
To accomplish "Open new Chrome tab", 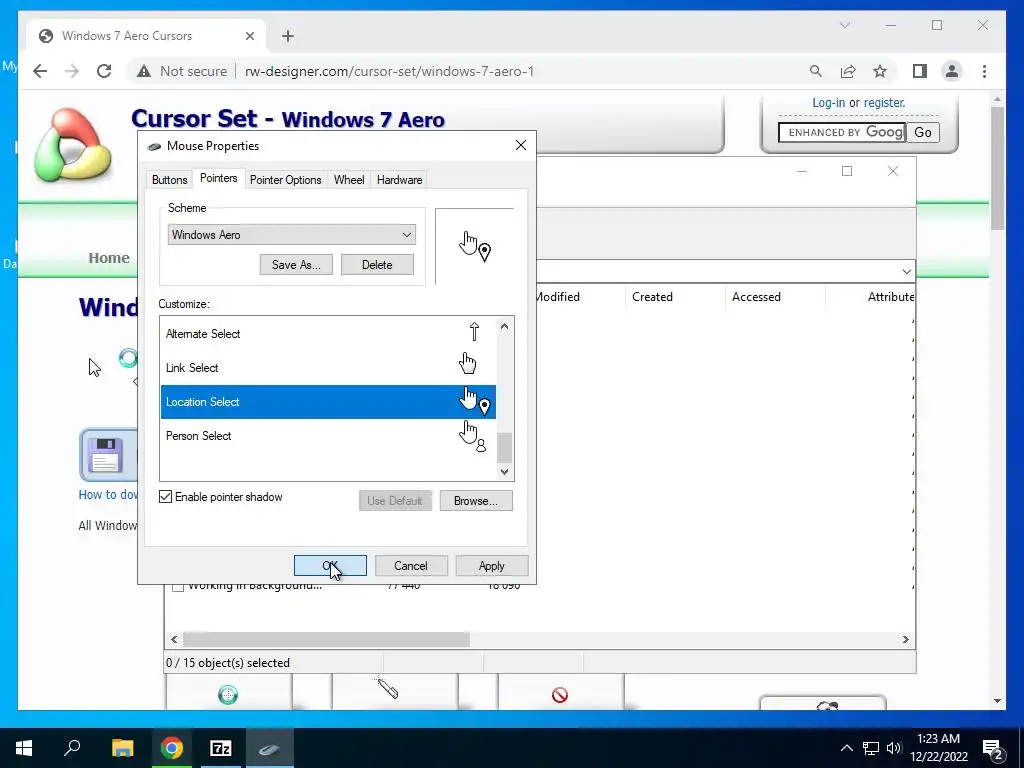I will click(x=288, y=36).
